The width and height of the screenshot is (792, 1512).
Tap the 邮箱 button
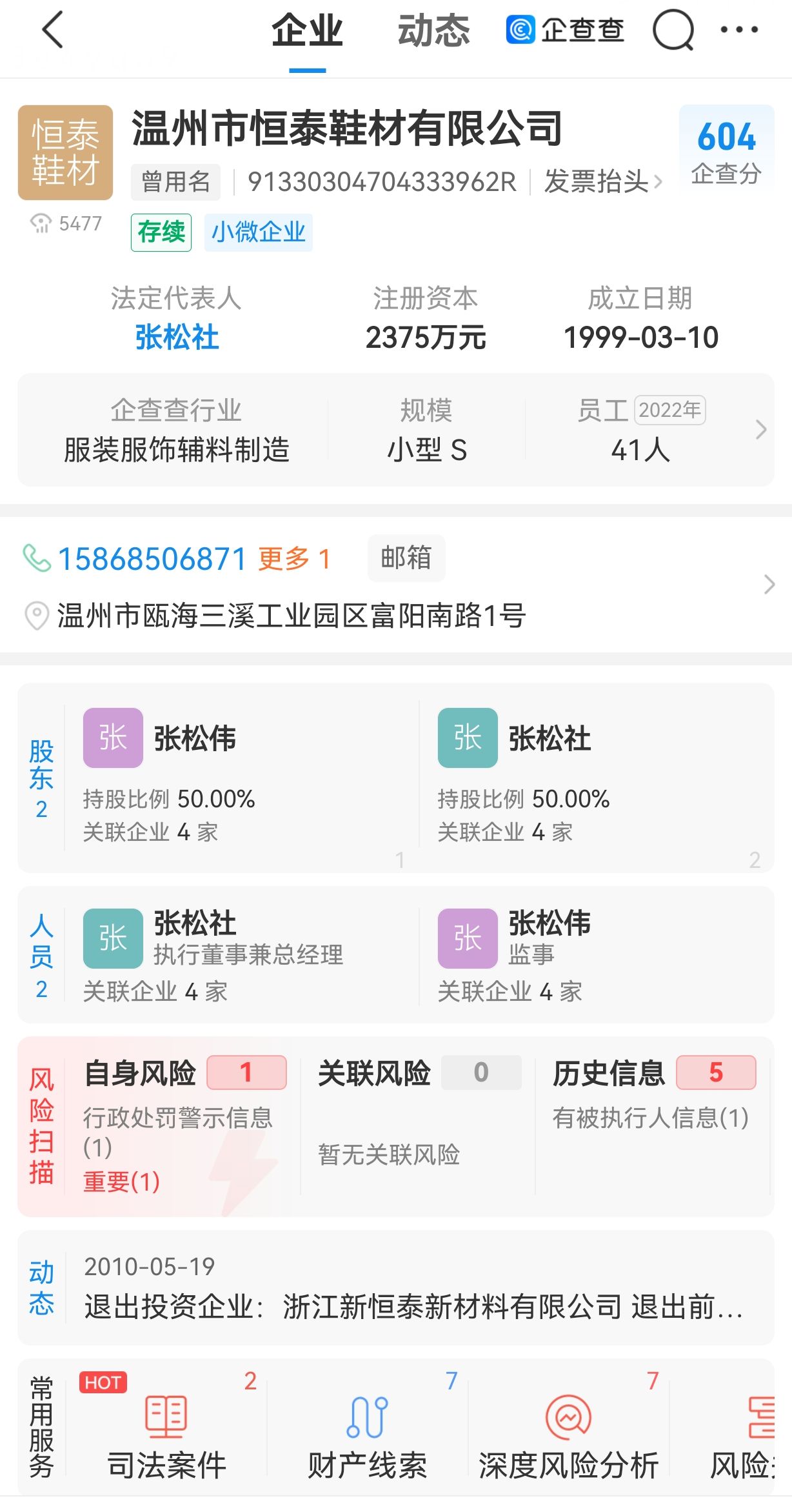(406, 558)
